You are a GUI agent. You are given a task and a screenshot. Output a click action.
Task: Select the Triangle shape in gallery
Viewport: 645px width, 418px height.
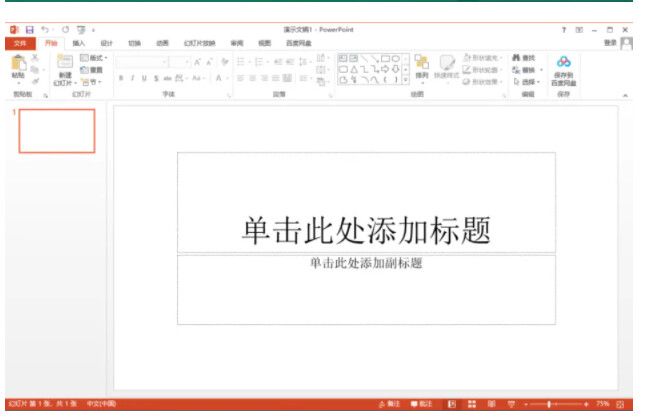point(354,70)
